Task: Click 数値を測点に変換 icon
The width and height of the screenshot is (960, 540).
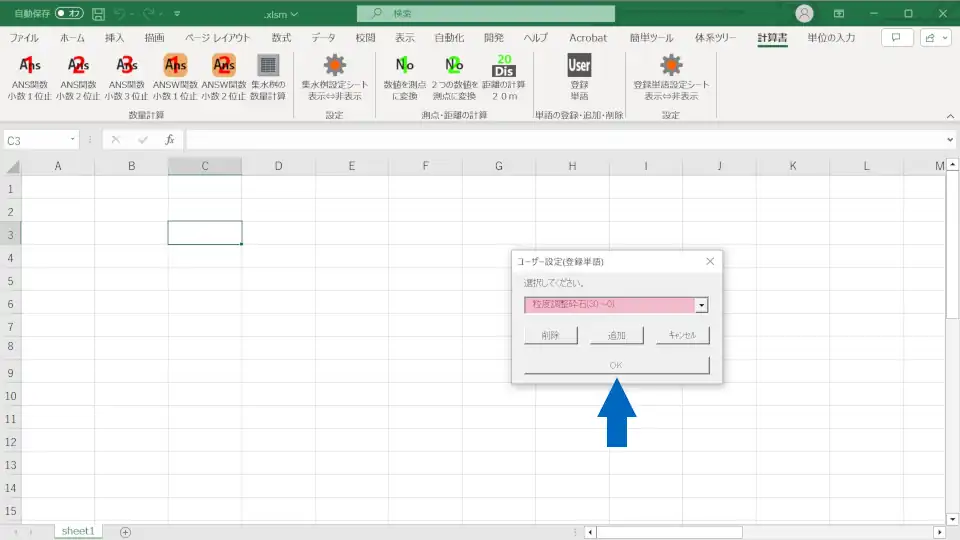Action: 405,65
